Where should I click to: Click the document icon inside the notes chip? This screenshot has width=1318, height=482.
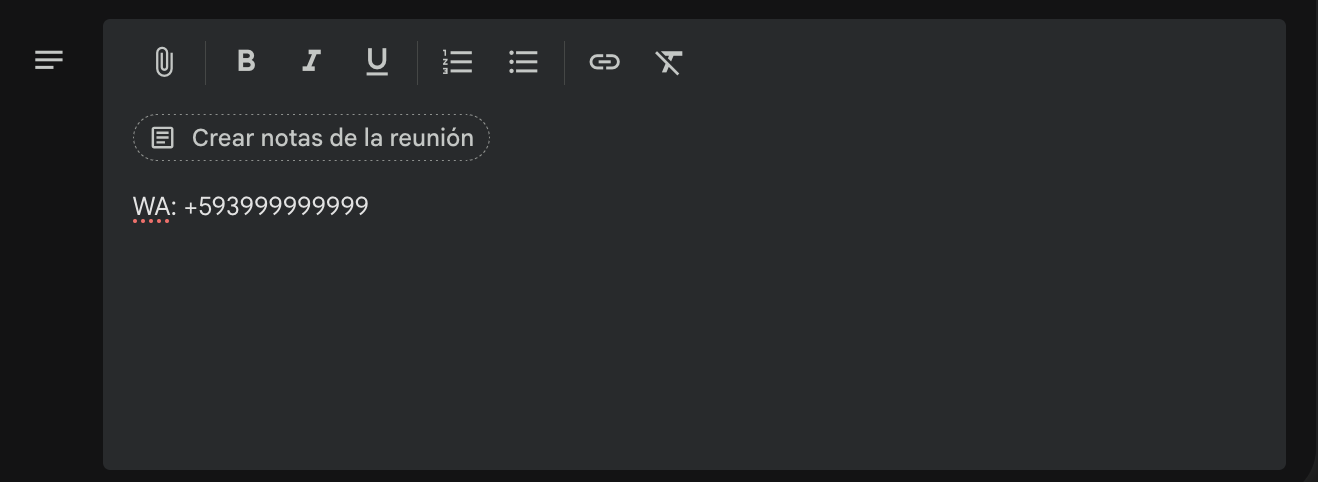point(162,138)
